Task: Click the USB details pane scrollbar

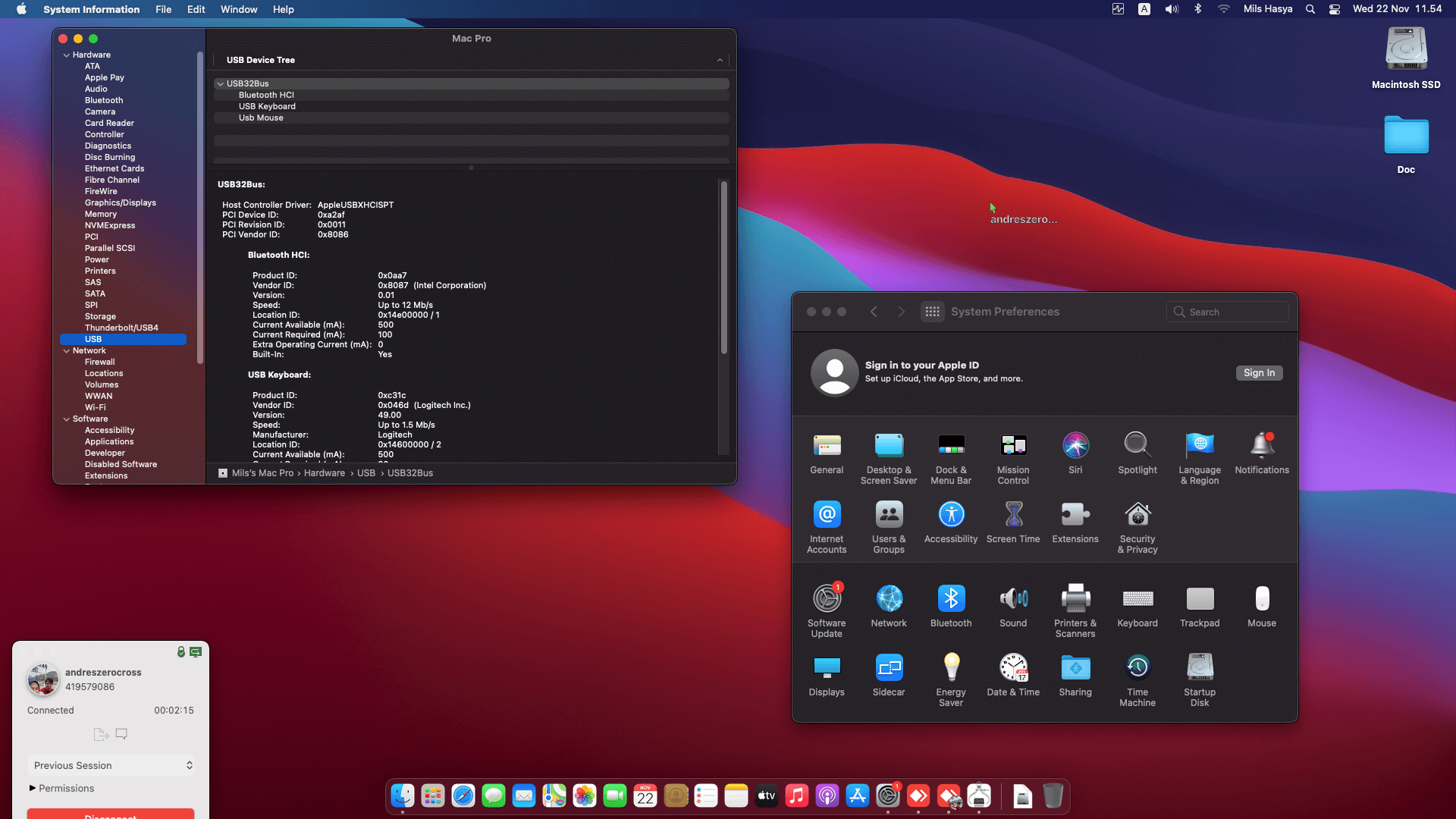Action: [x=724, y=267]
